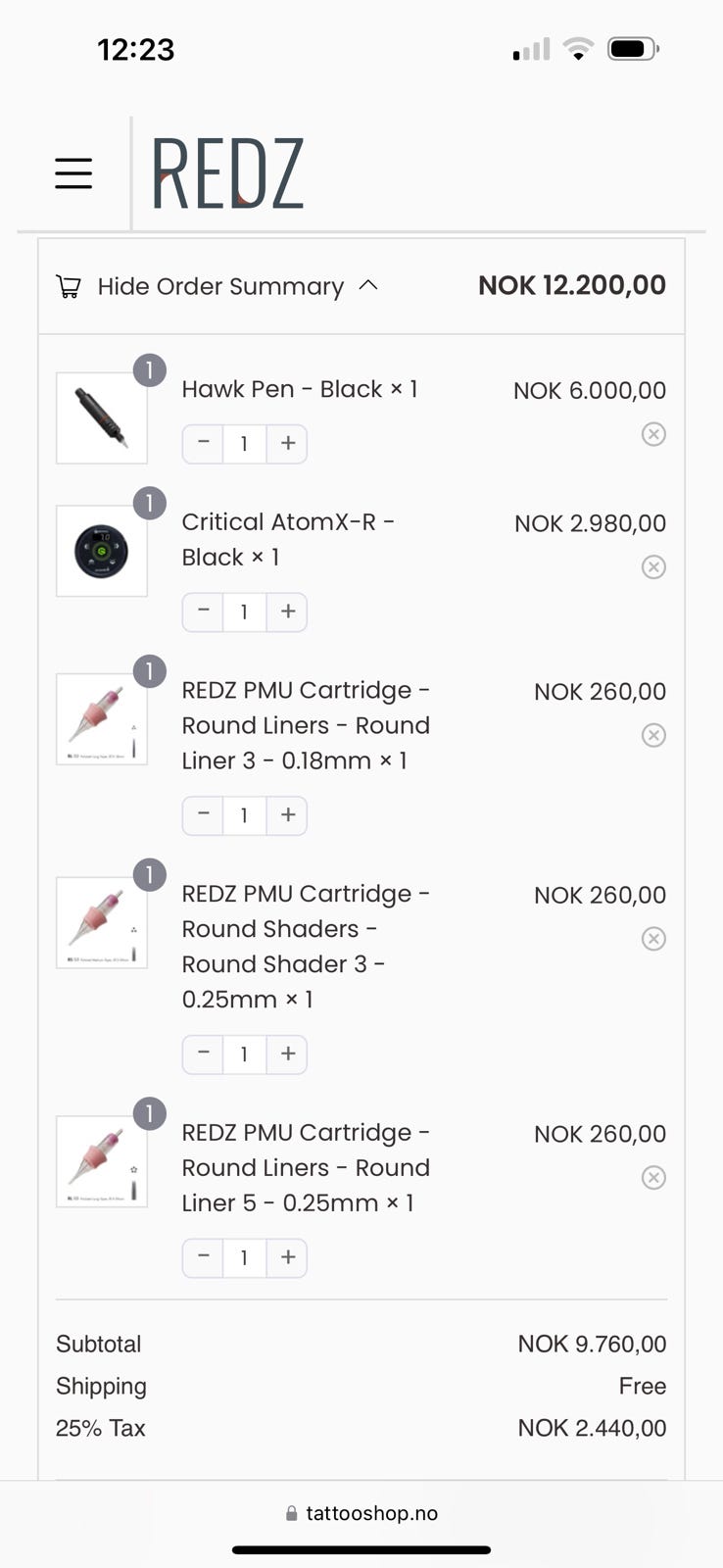This screenshot has width=723, height=1568.
Task: Remove Round Shader 3 cartridge item
Action: 653,939
